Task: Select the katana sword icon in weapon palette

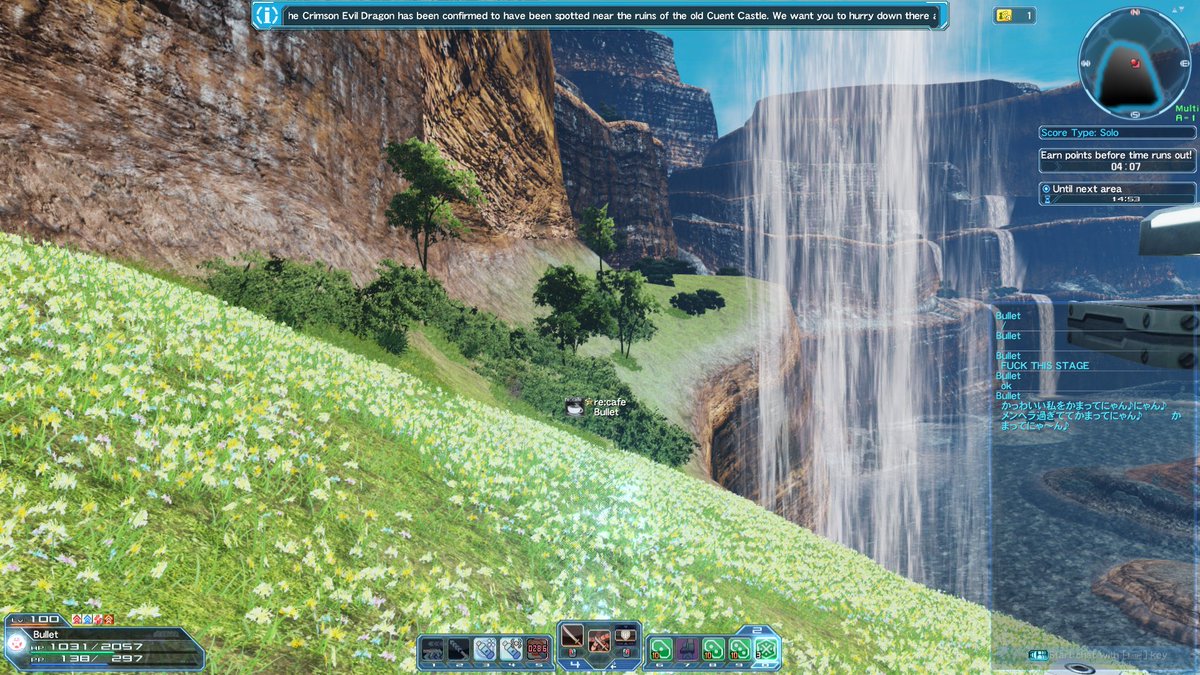Action: pos(572,636)
